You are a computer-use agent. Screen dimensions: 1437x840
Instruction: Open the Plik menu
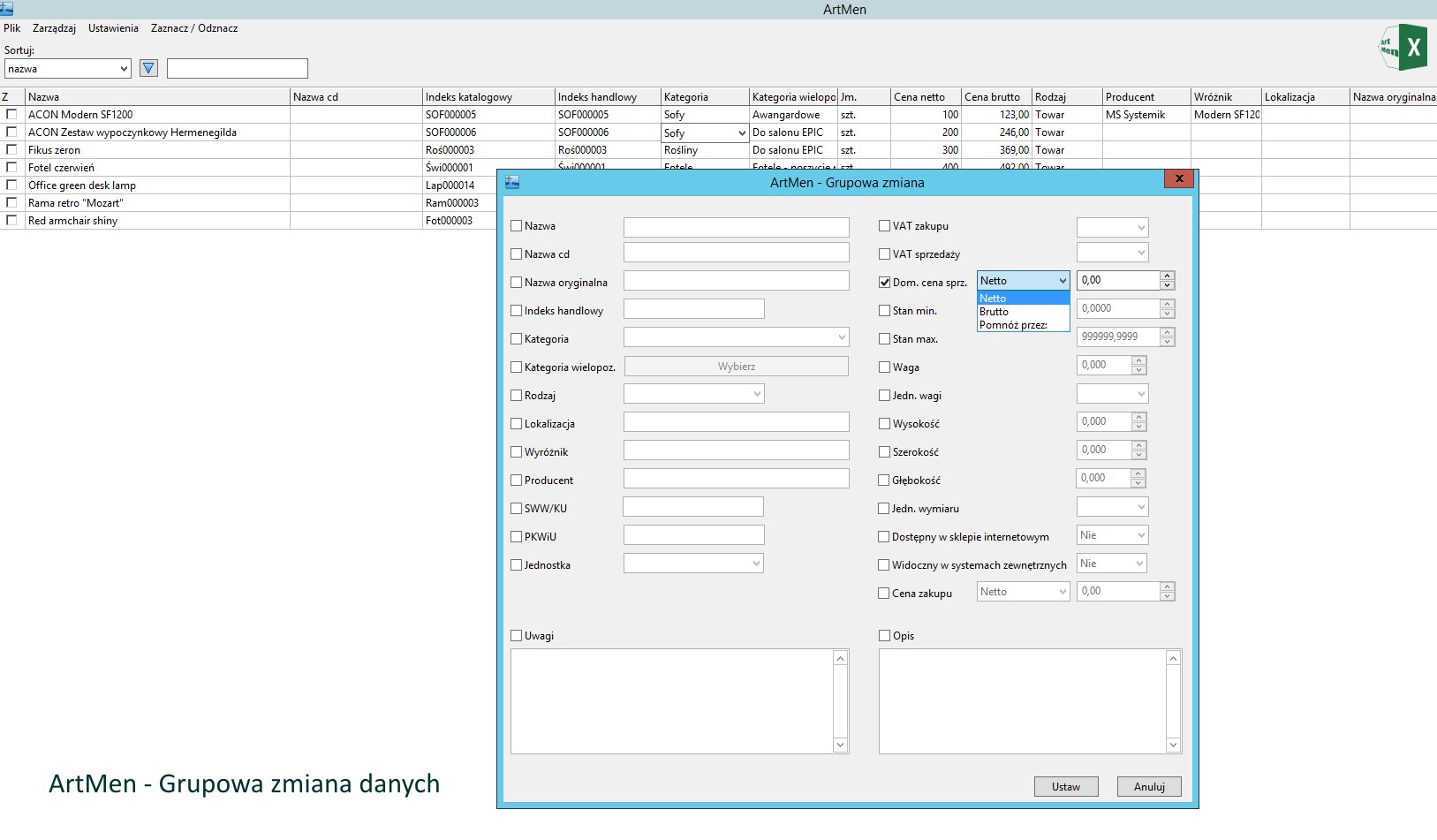[11, 28]
